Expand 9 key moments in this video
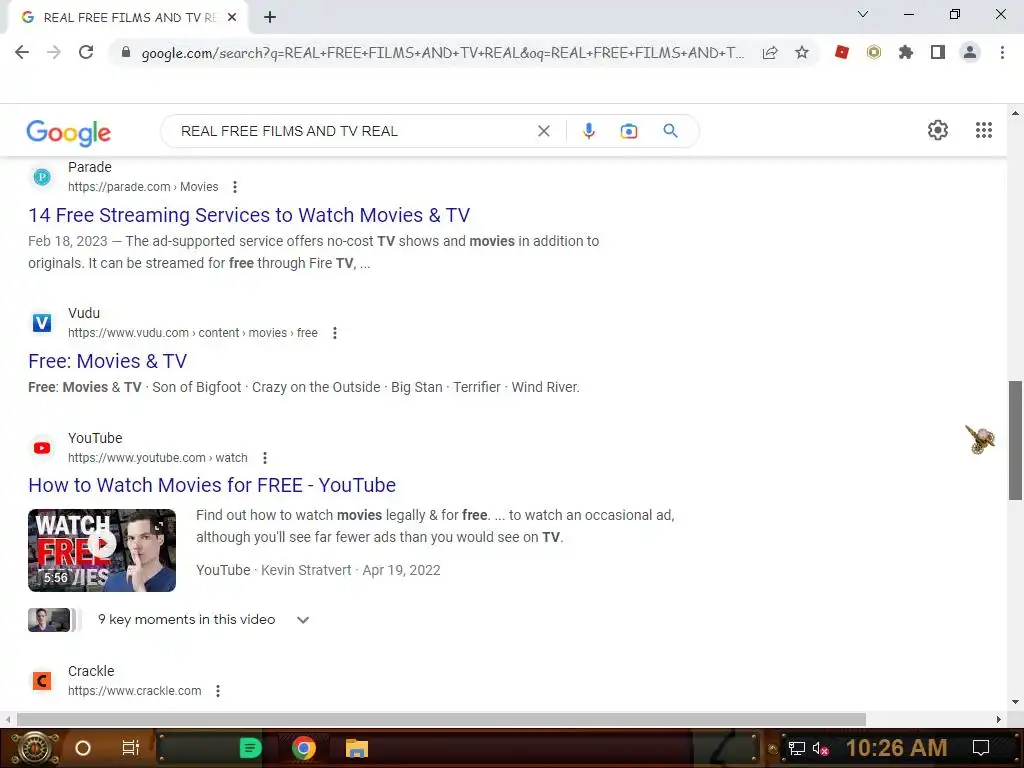The image size is (1024, 768). 203,619
